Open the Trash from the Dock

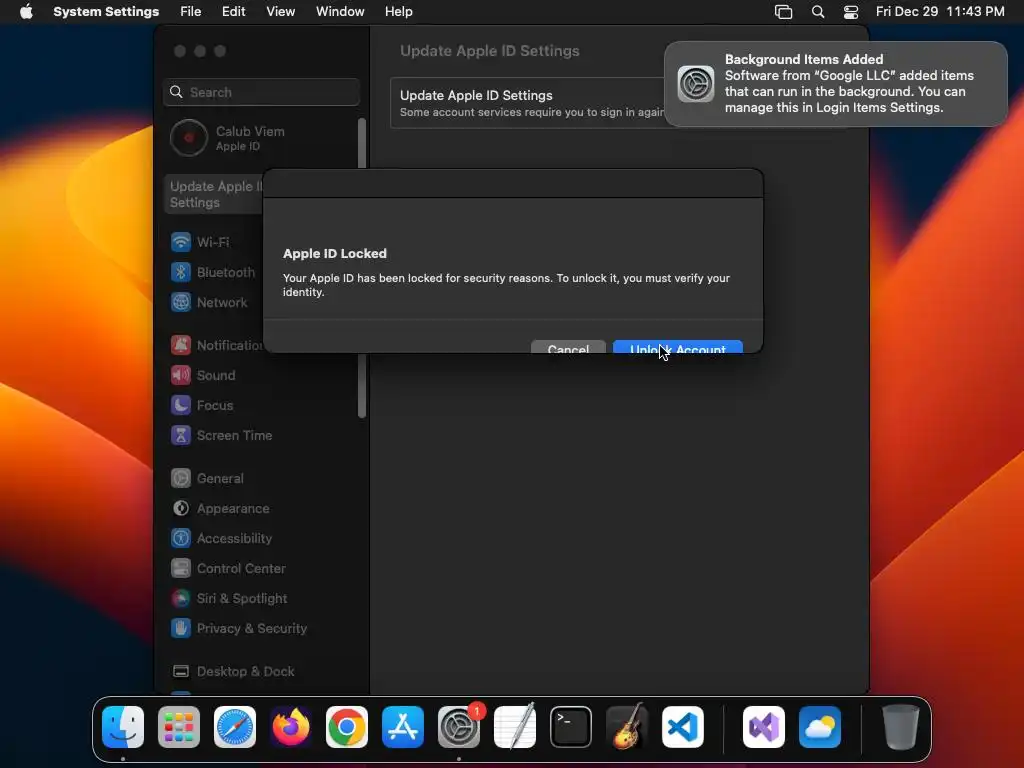[x=901, y=726]
